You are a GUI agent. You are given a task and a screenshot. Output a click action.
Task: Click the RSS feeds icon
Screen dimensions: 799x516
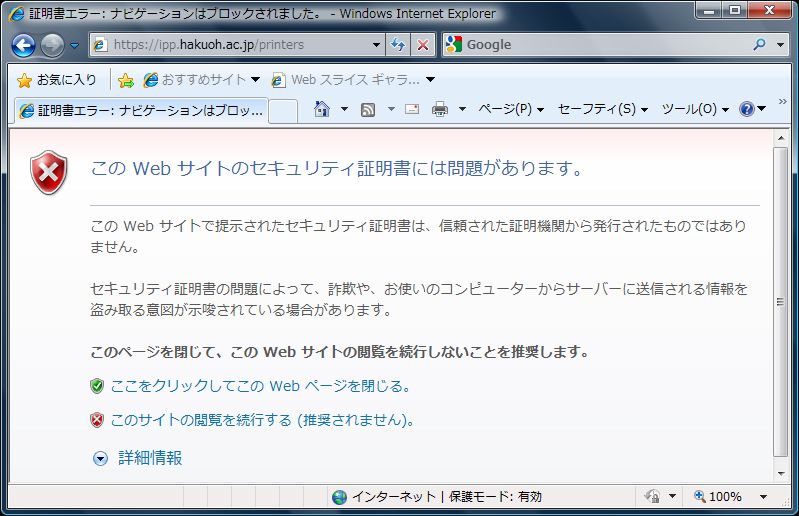[x=368, y=110]
